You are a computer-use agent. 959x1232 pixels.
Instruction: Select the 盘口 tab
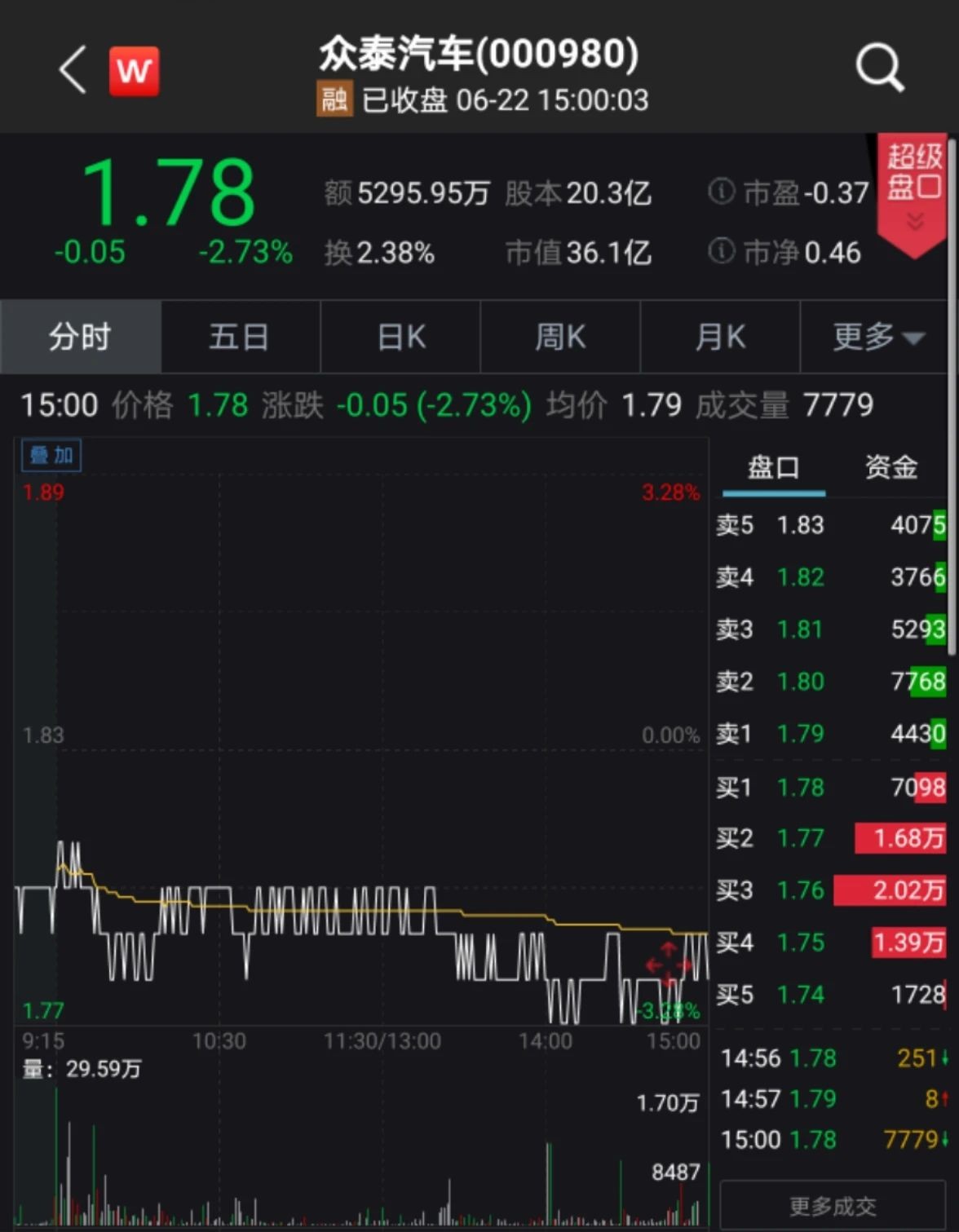pyautogui.click(x=773, y=469)
